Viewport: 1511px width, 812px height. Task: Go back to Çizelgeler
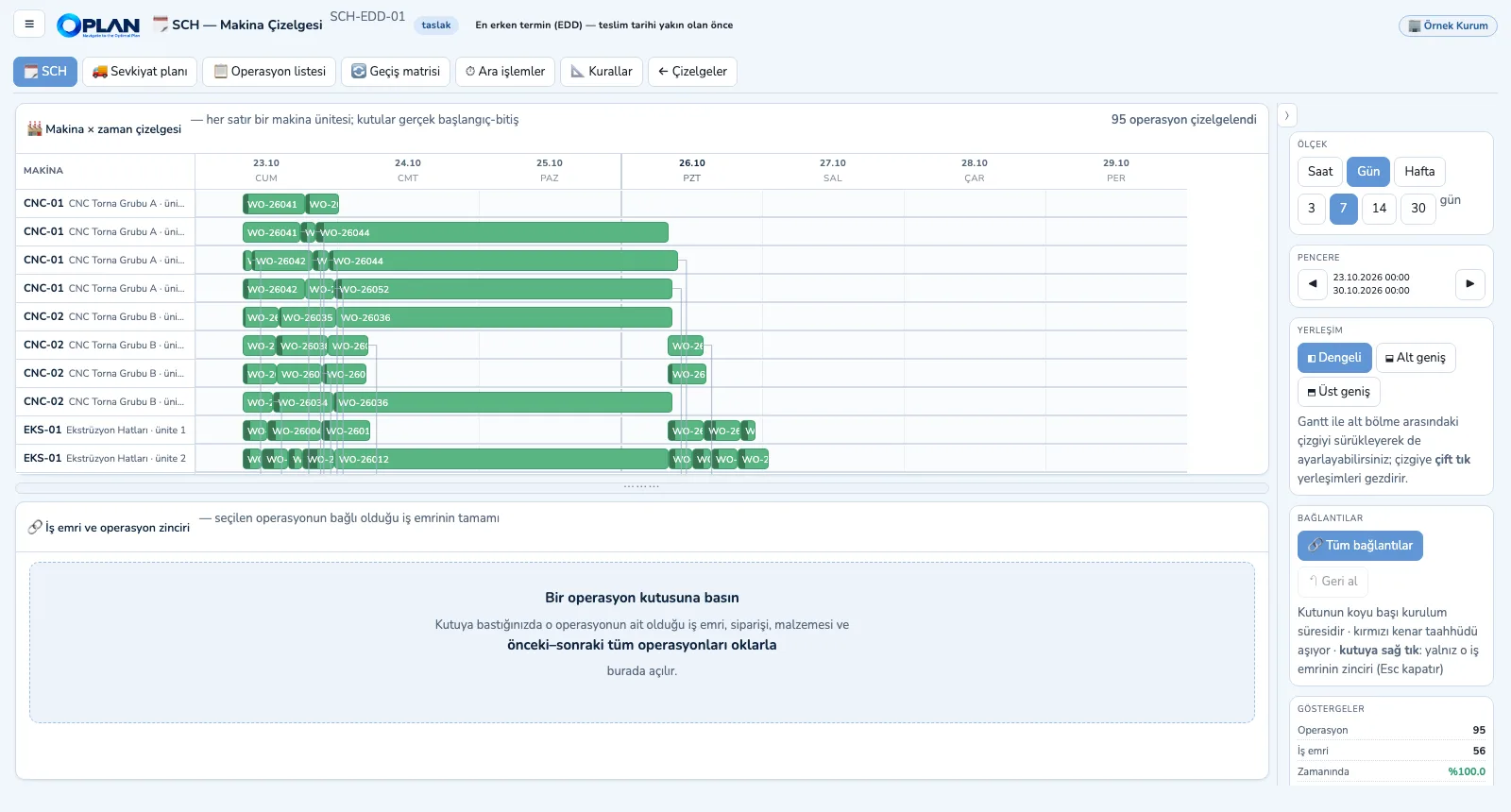point(692,72)
